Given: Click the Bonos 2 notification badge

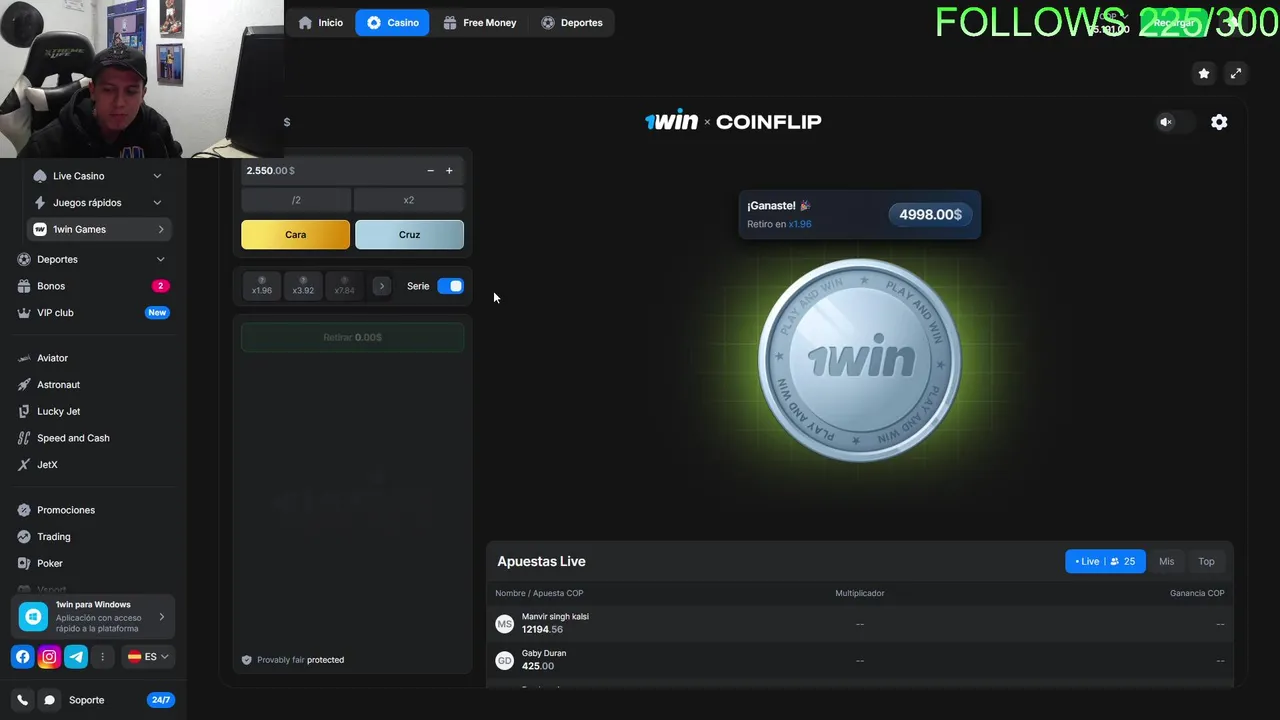Looking at the screenshot, I should click(x=160, y=286).
